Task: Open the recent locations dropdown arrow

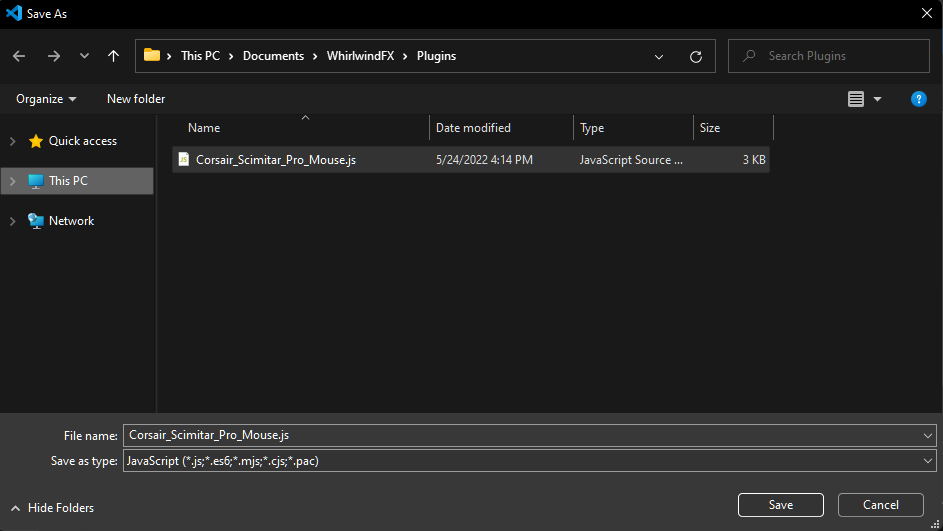Action: click(x=84, y=56)
